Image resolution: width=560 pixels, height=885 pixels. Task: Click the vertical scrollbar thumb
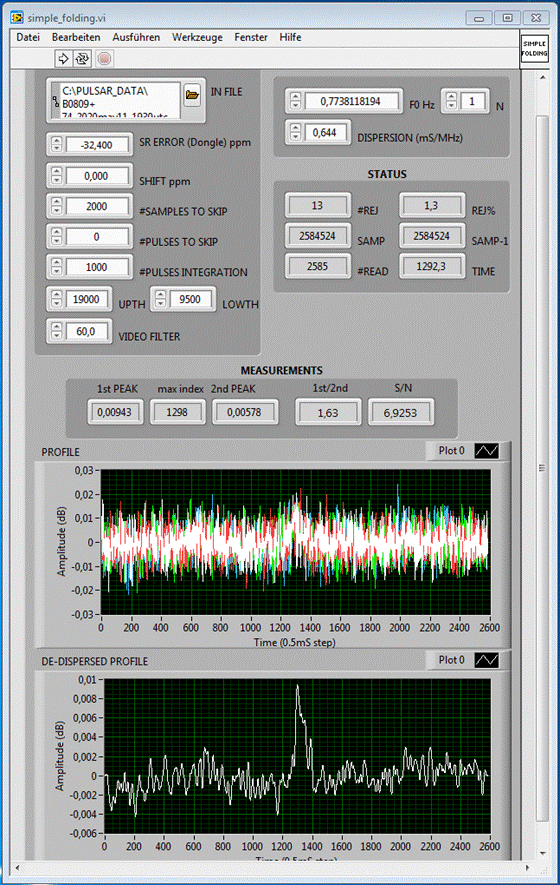542,468
